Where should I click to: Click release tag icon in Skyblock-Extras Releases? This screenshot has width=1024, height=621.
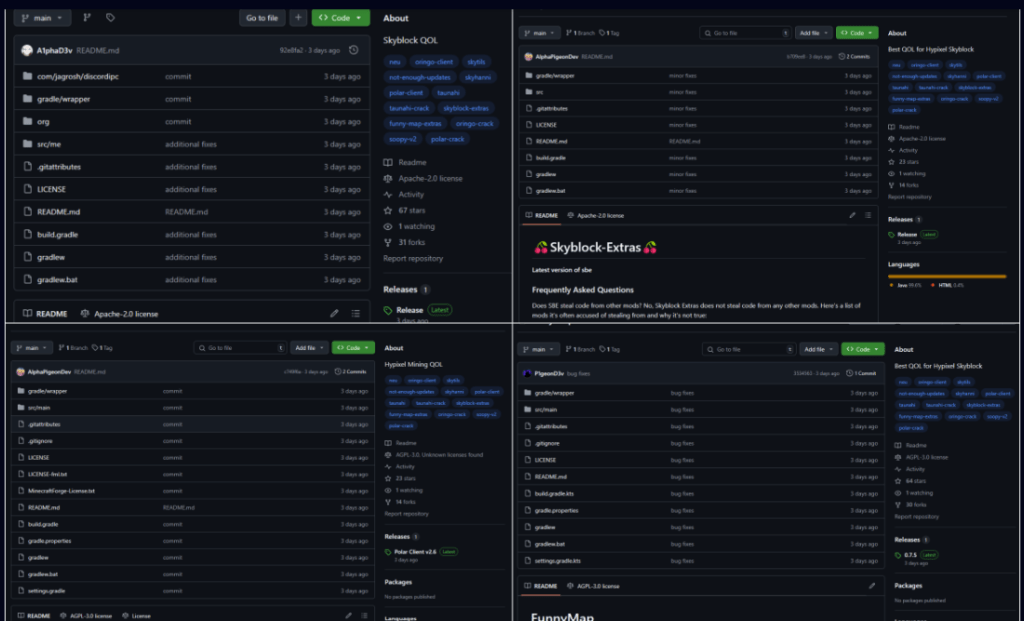tap(891, 234)
